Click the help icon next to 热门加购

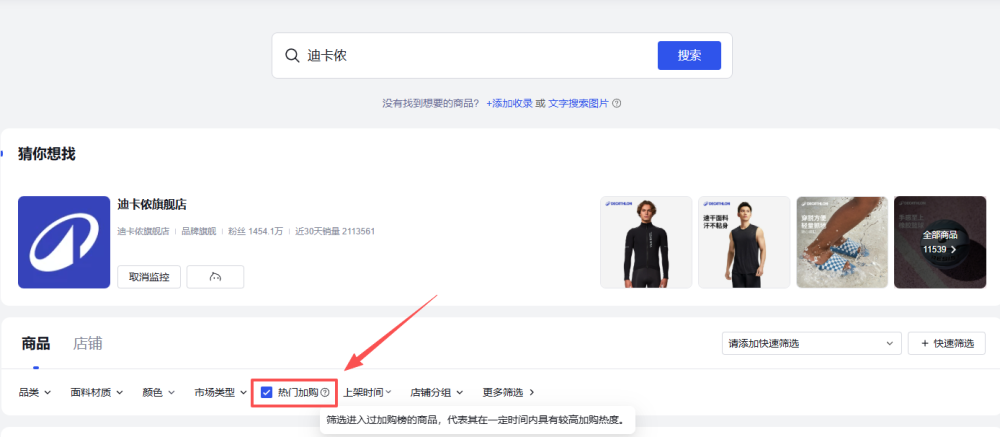(325, 392)
